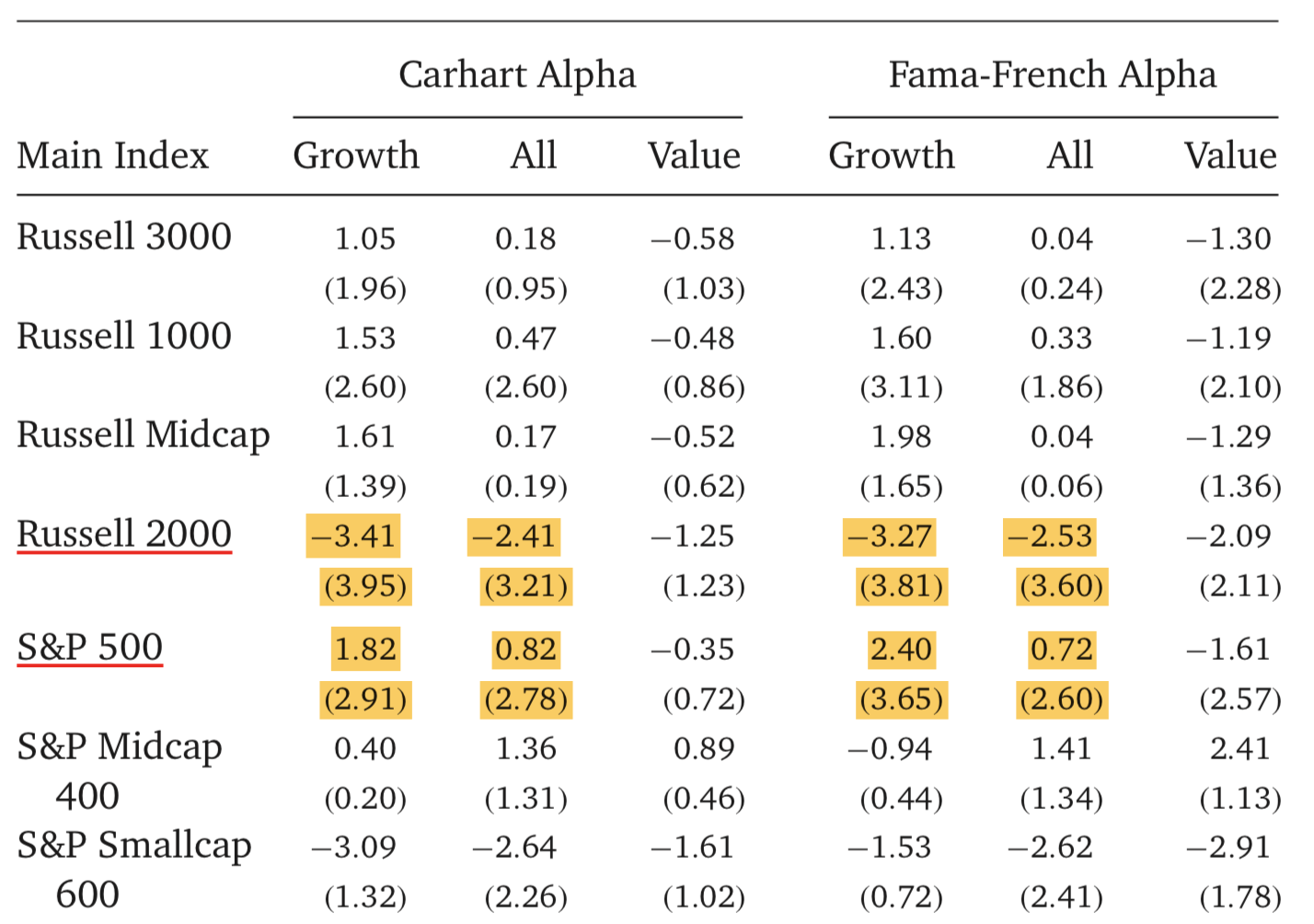Screen dimensions: 1314x924
Task: Click the highlighted −3.41 cell
Action: (353, 536)
